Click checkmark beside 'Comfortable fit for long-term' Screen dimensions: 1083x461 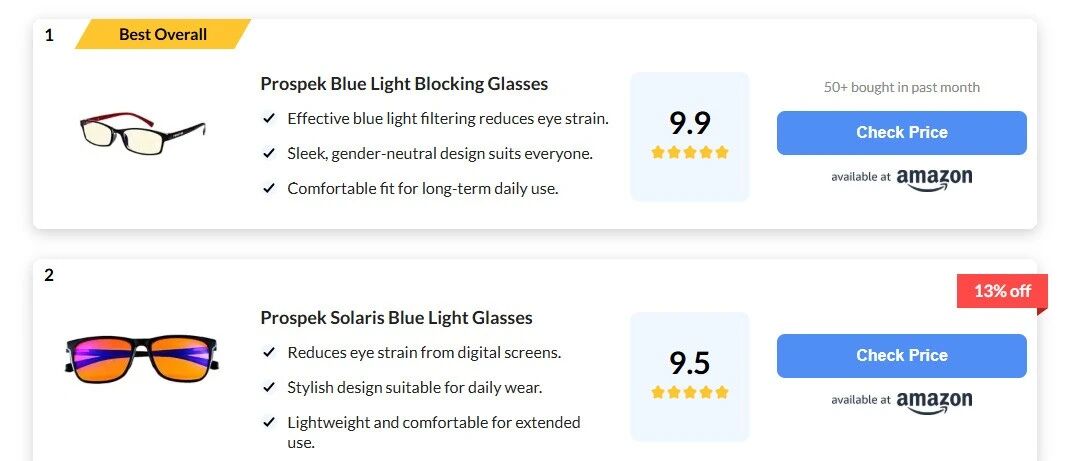269,188
